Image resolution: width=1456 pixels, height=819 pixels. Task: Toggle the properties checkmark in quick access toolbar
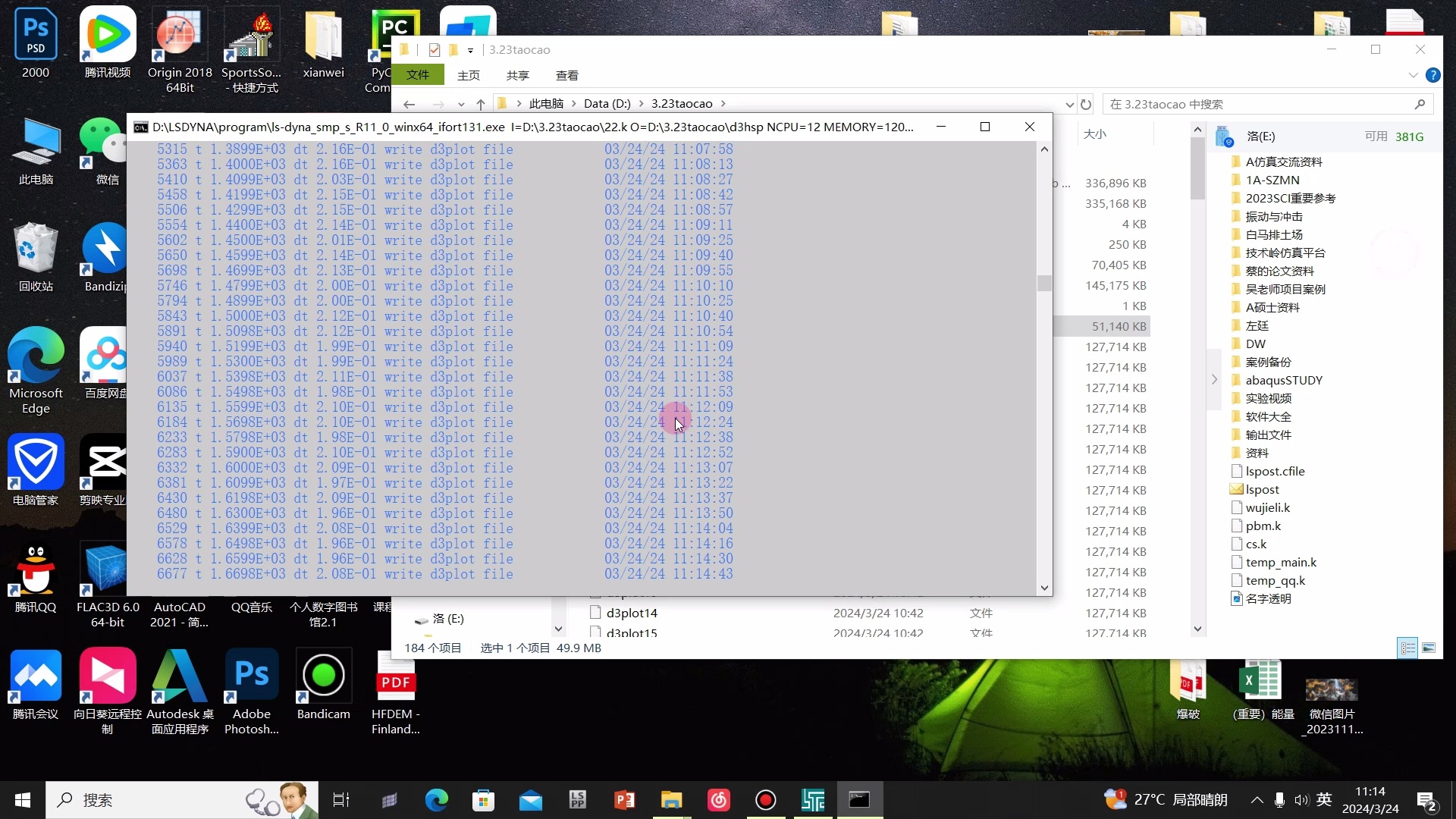(x=435, y=50)
